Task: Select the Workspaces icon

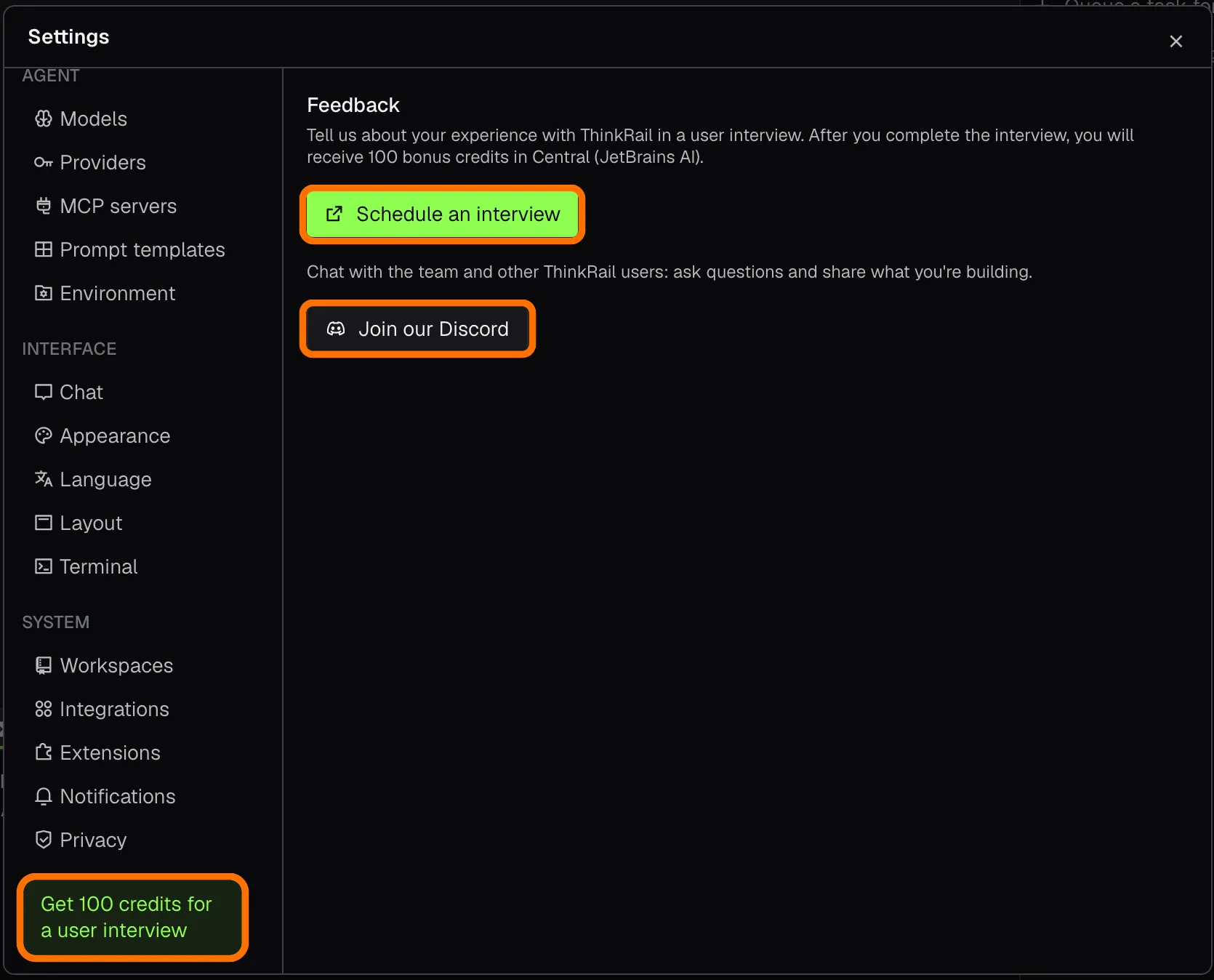Action: coord(44,665)
